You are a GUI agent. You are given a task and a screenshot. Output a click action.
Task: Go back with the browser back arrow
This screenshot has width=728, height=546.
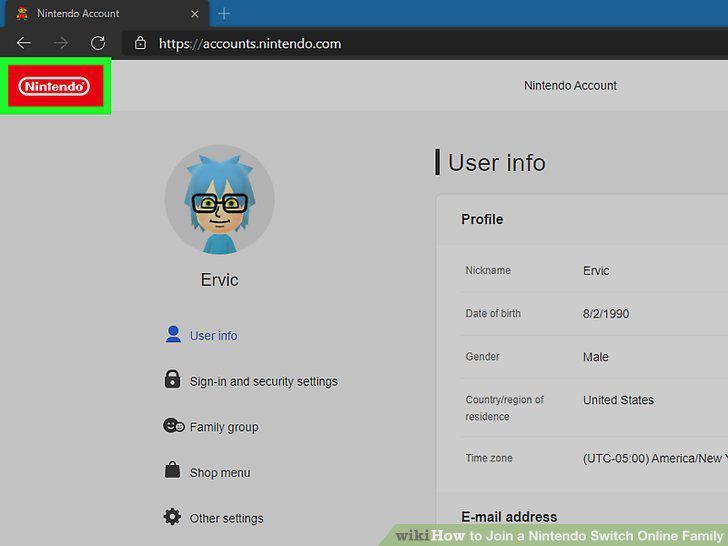23,43
